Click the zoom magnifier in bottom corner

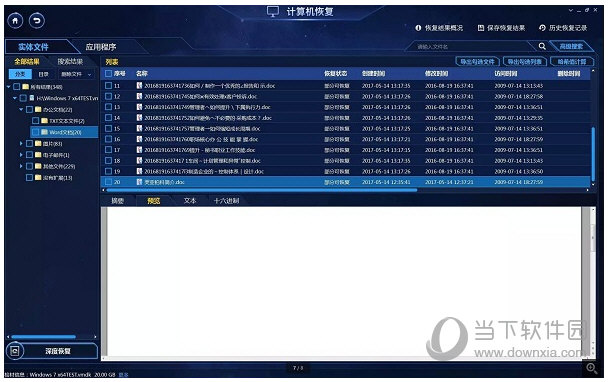[x=592, y=368]
